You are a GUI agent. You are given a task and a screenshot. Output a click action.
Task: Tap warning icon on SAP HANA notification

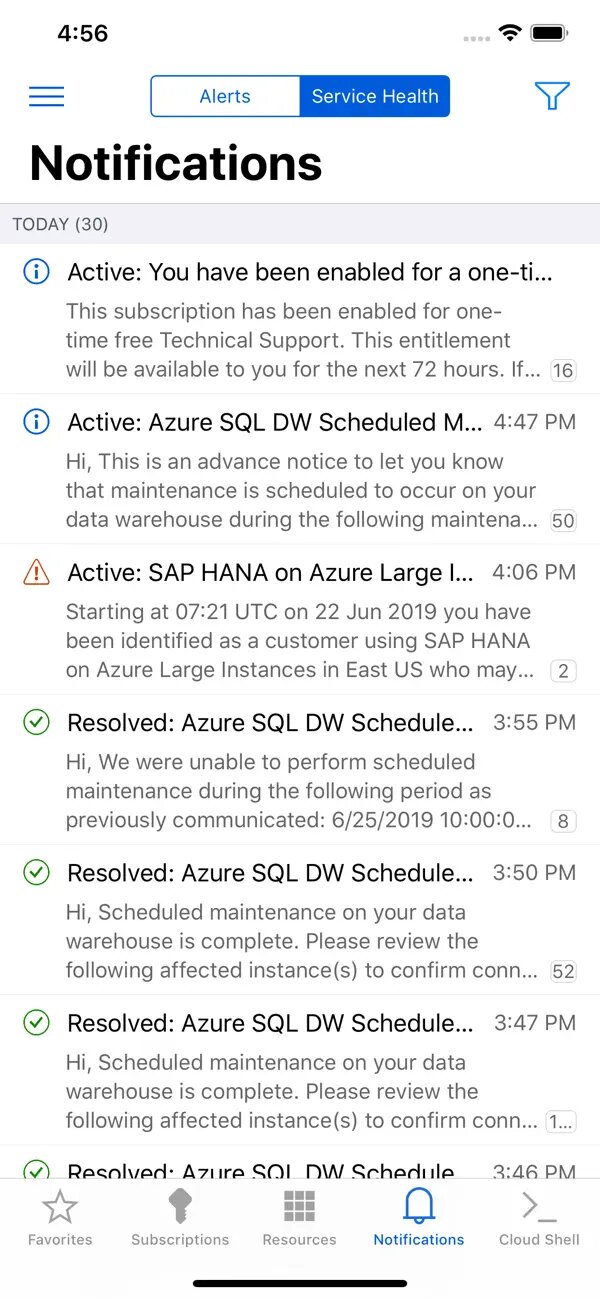point(36,572)
